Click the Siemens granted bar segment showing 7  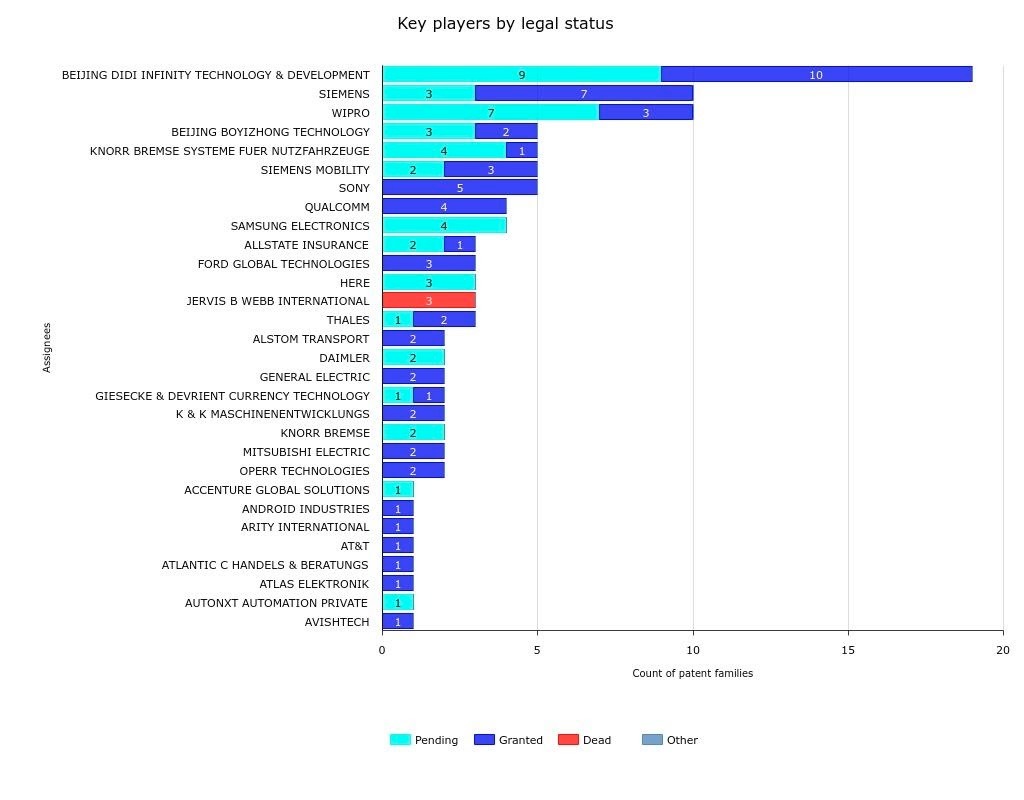584,93
